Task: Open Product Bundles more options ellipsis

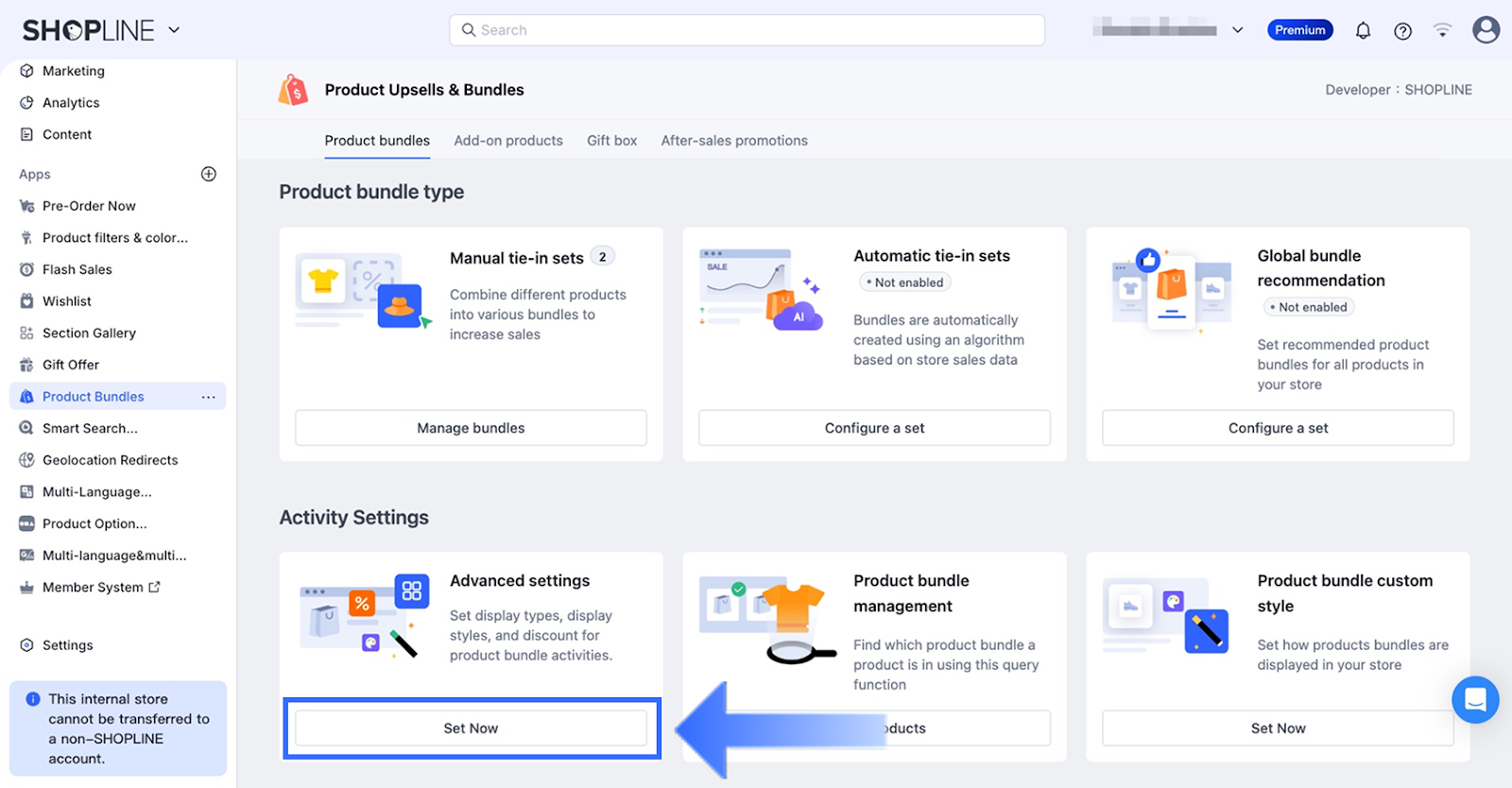Action: pyautogui.click(x=208, y=397)
